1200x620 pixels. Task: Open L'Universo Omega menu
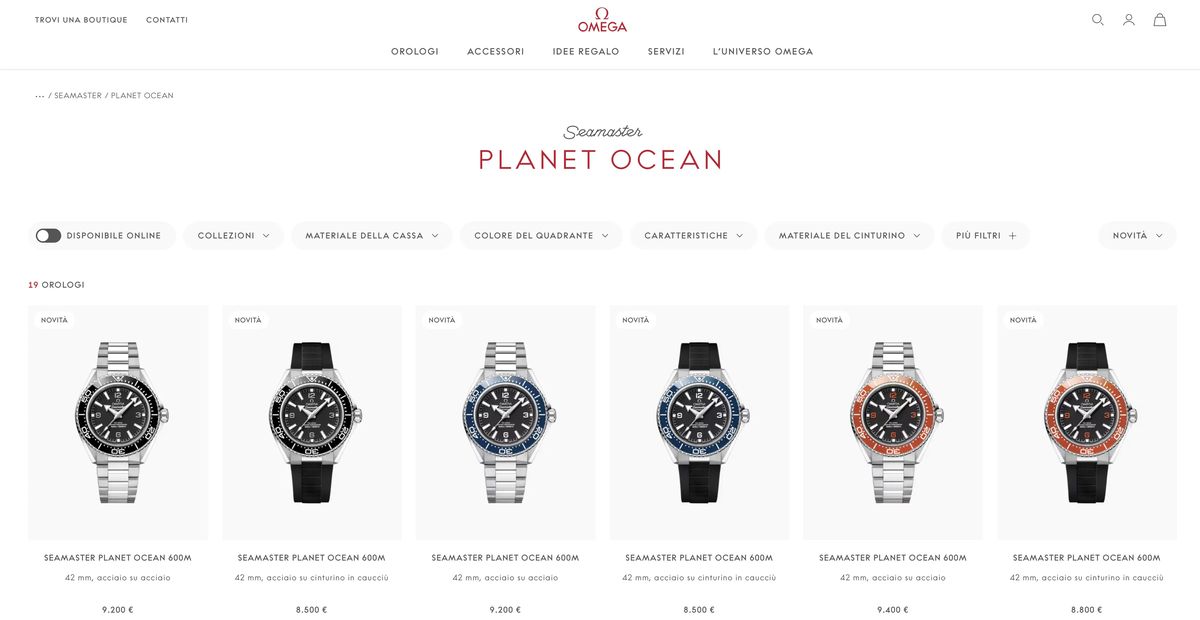coord(763,52)
